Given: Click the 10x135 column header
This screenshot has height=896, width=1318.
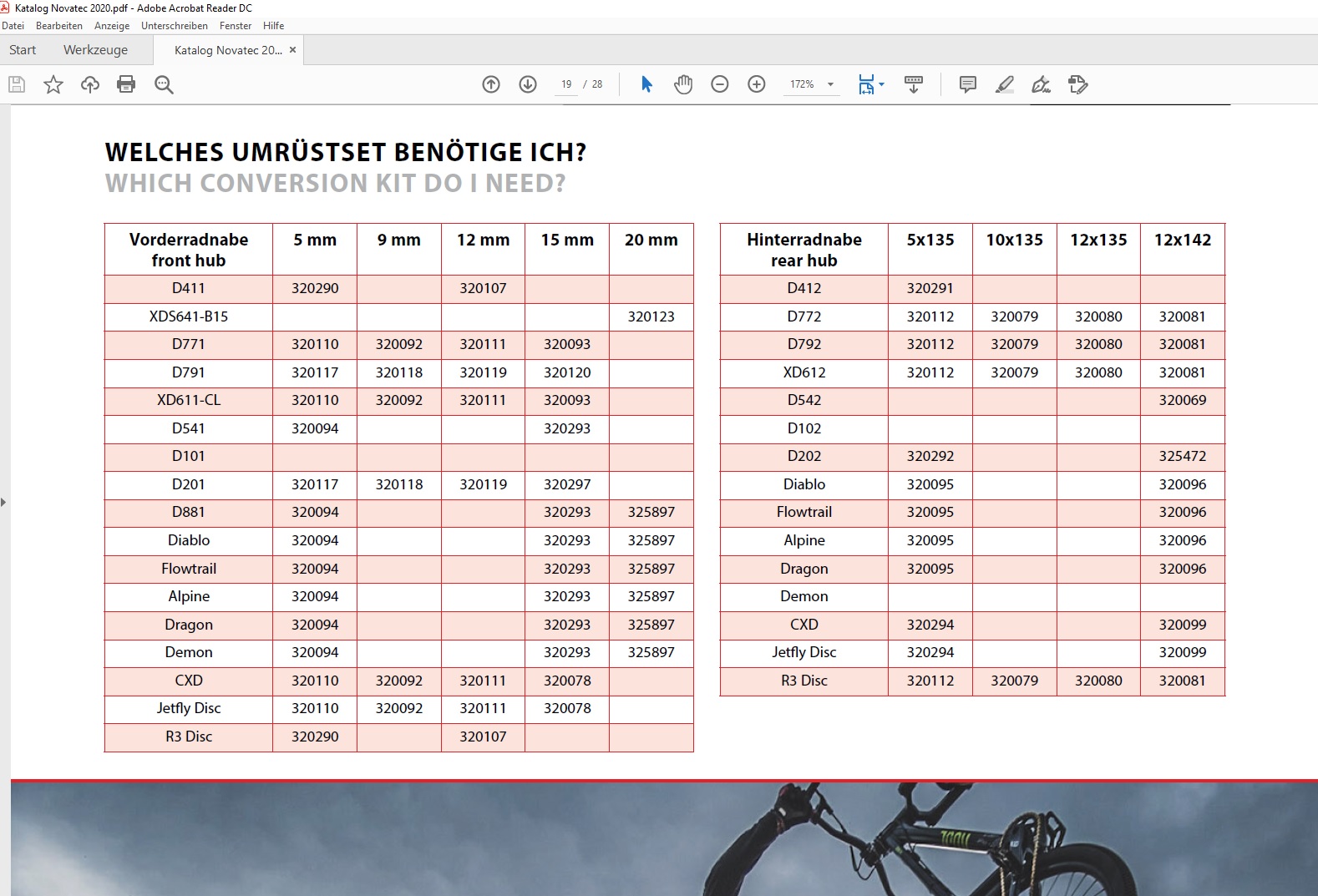Looking at the screenshot, I should (1015, 240).
